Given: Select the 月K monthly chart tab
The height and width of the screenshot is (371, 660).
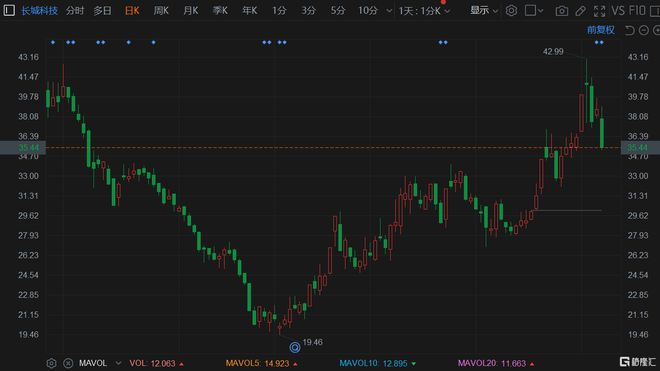Looking at the screenshot, I should click(191, 11).
